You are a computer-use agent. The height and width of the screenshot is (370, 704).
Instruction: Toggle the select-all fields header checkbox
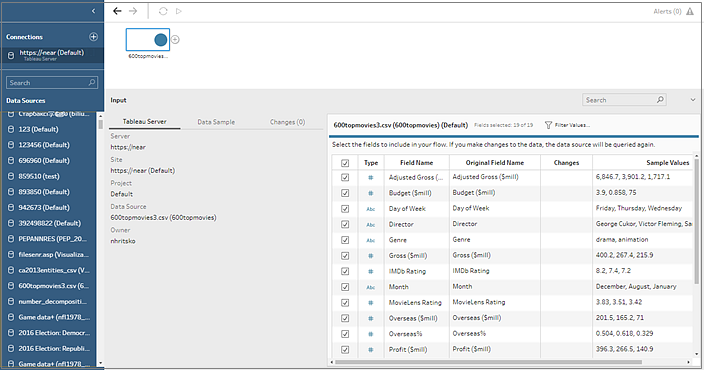tap(345, 163)
